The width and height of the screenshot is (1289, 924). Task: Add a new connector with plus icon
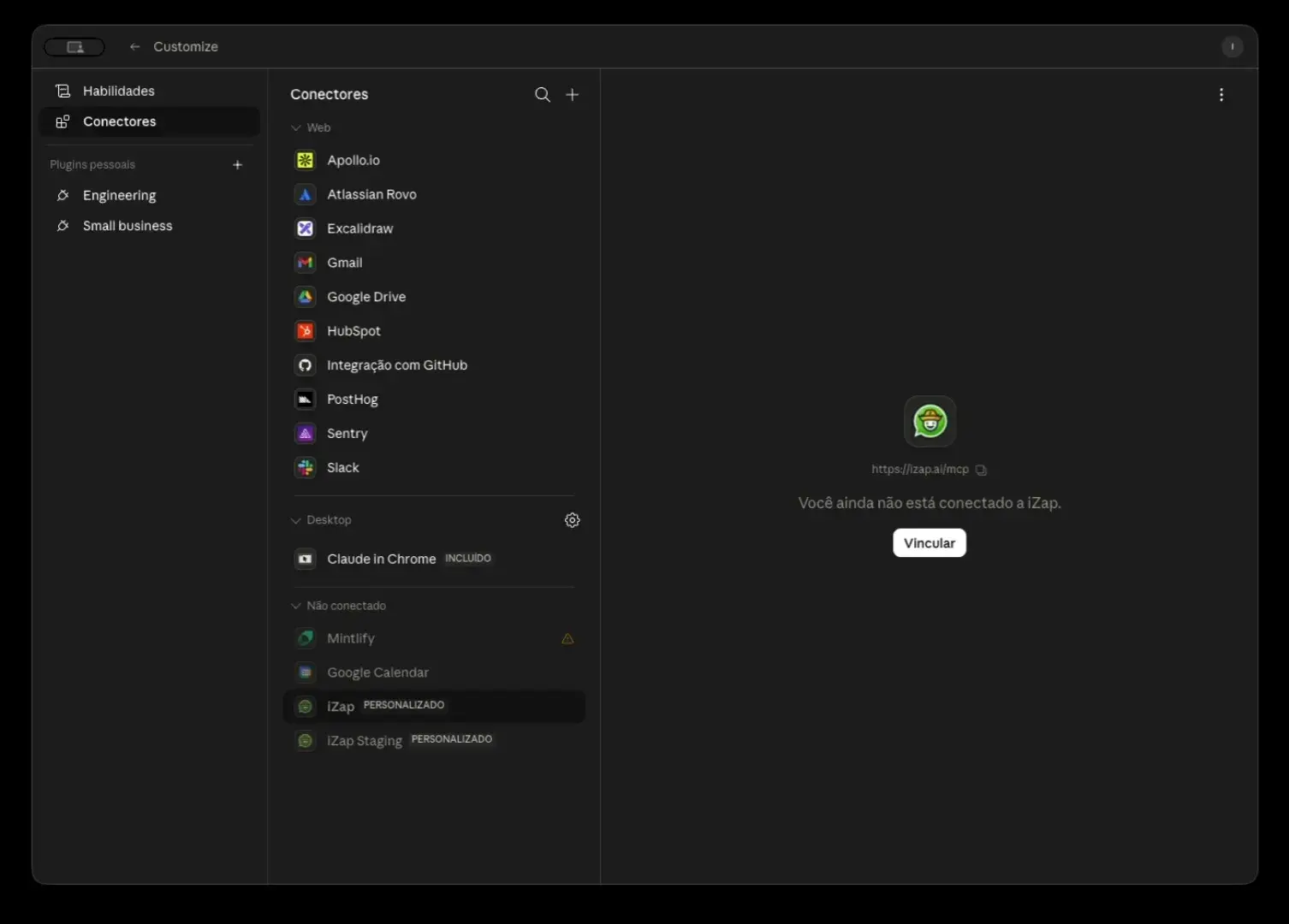point(573,94)
